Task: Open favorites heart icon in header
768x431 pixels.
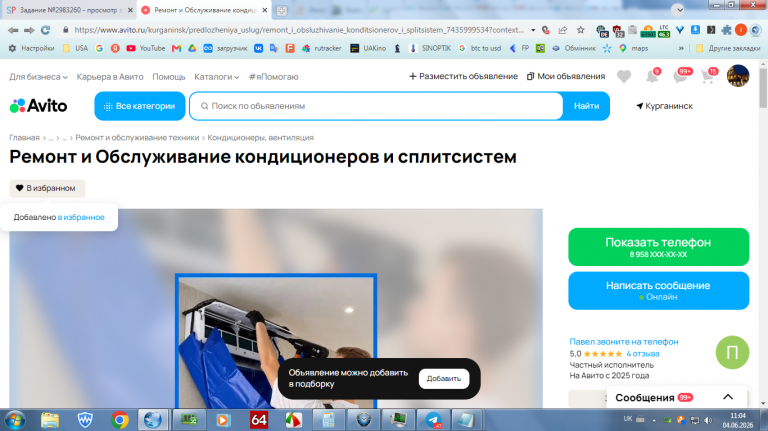Action: pos(624,76)
